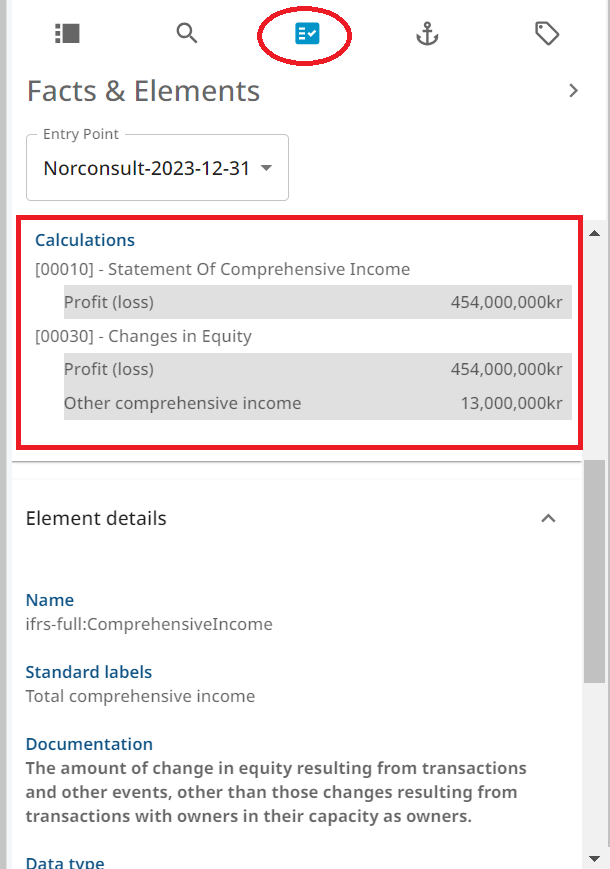Select Profit (loss) under Statement Of Comprehensive Income
Screen dimensions: 610x869
(108, 301)
